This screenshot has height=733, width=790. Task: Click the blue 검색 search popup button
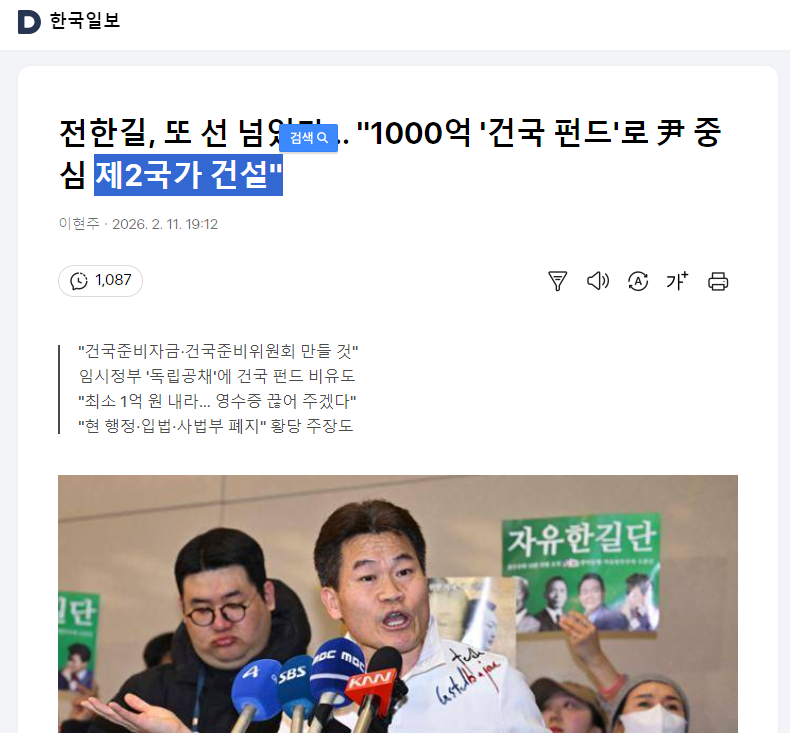(x=308, y=138)
